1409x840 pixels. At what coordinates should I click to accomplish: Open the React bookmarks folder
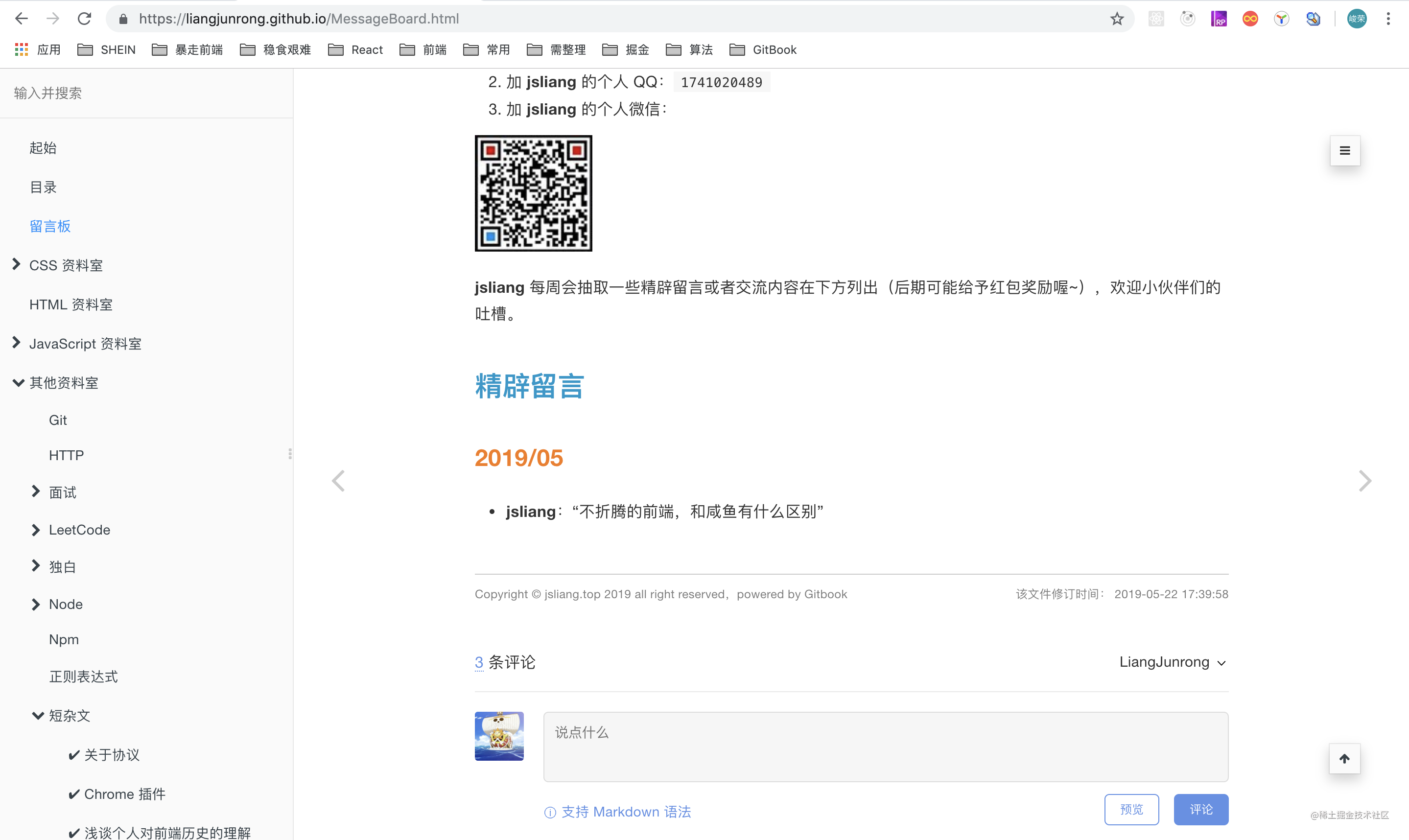point(355,50)
